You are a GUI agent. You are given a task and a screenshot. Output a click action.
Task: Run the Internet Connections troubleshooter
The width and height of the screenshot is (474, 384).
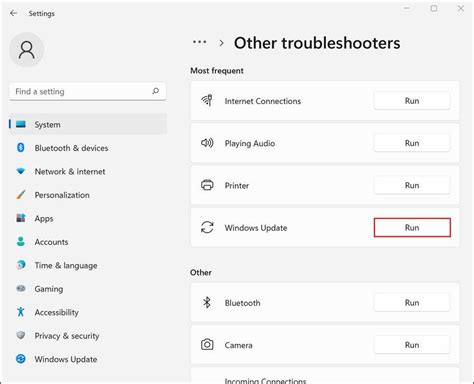click(x=412, y=101)
